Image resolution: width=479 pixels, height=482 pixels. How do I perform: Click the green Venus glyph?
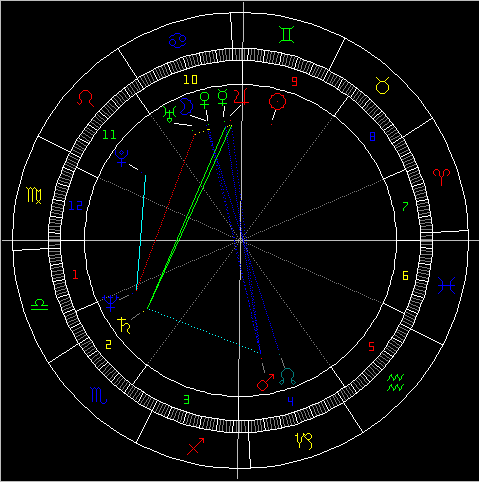[204, 100]
